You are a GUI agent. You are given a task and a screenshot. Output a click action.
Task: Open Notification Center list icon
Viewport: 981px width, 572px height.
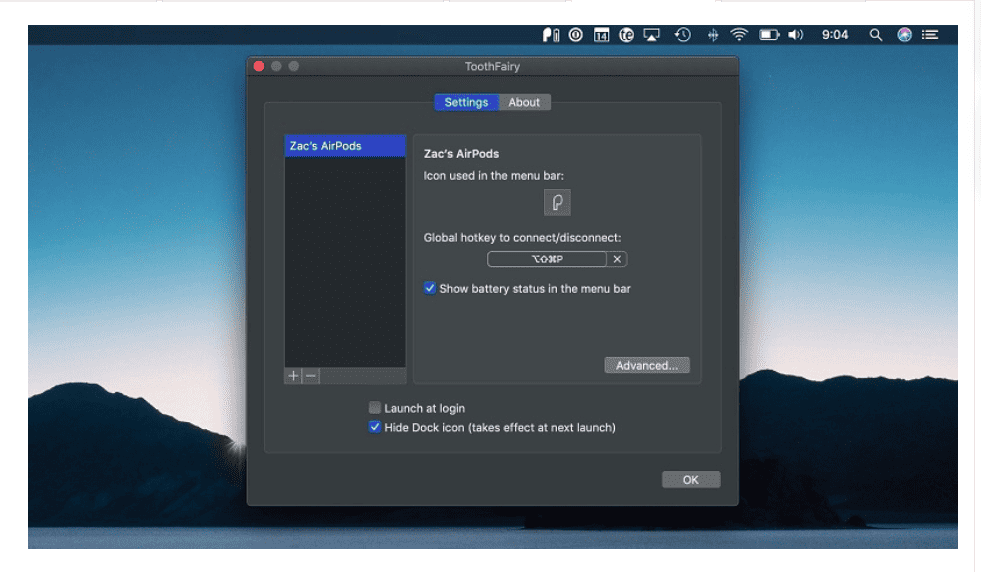click(x=930, y=35)
